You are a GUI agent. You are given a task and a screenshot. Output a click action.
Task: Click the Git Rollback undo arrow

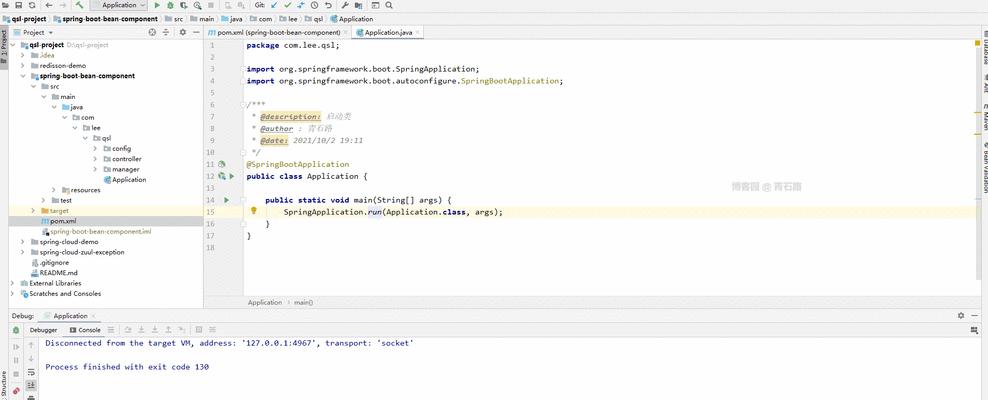click(x=328, y=5)
